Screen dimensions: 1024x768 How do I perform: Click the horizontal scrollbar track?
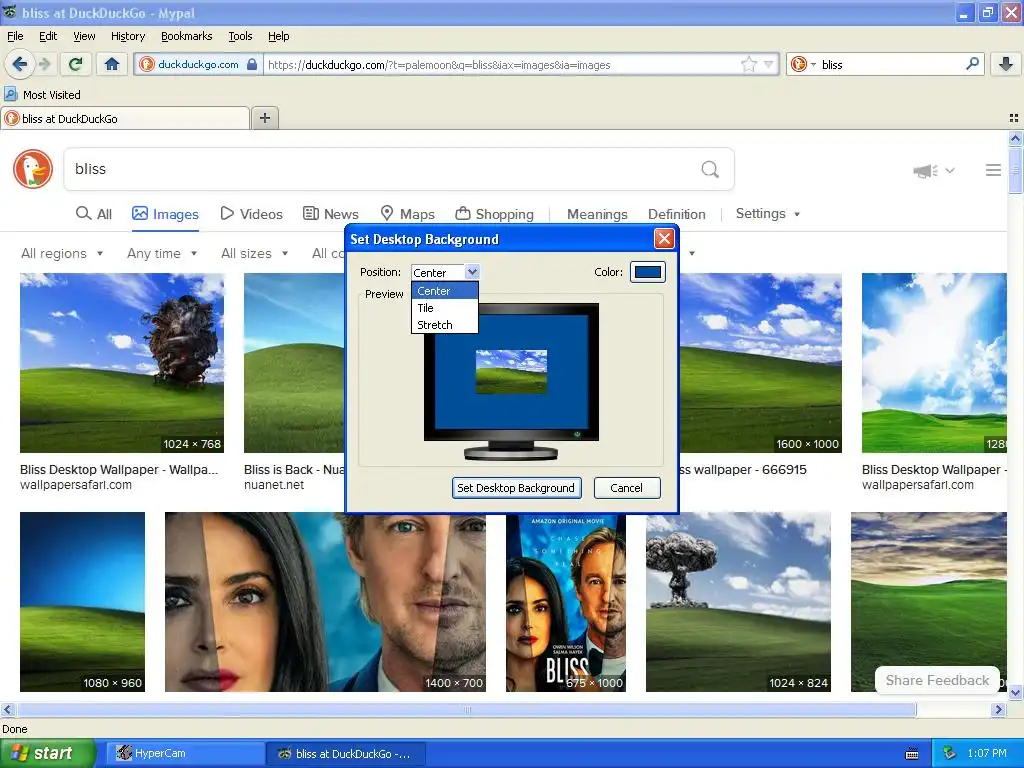pos(467,710)
